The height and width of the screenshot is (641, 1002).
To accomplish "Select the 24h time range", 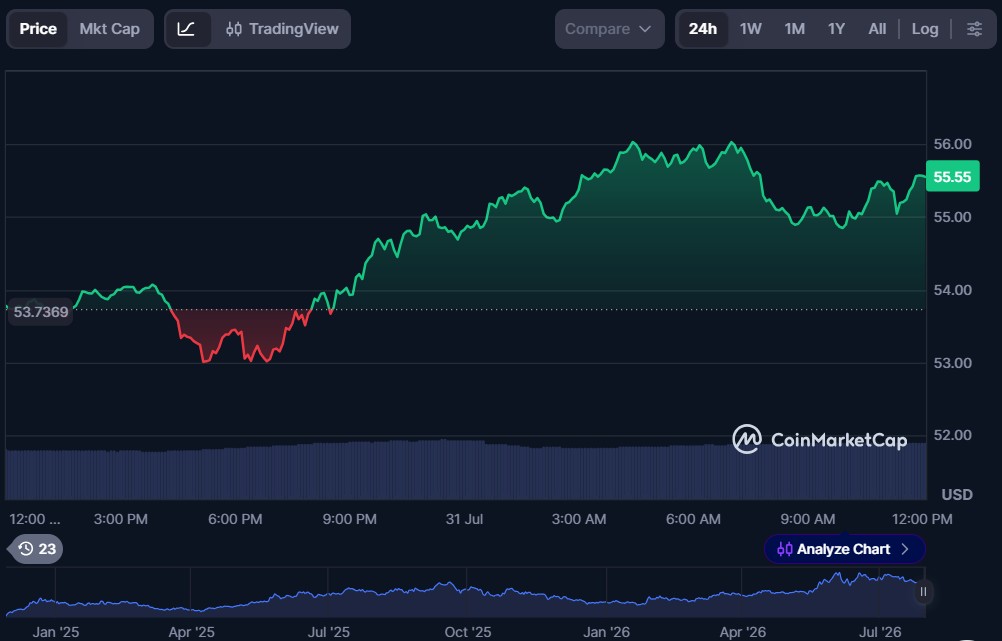I will pyautogui.click(x=702, y=29).
